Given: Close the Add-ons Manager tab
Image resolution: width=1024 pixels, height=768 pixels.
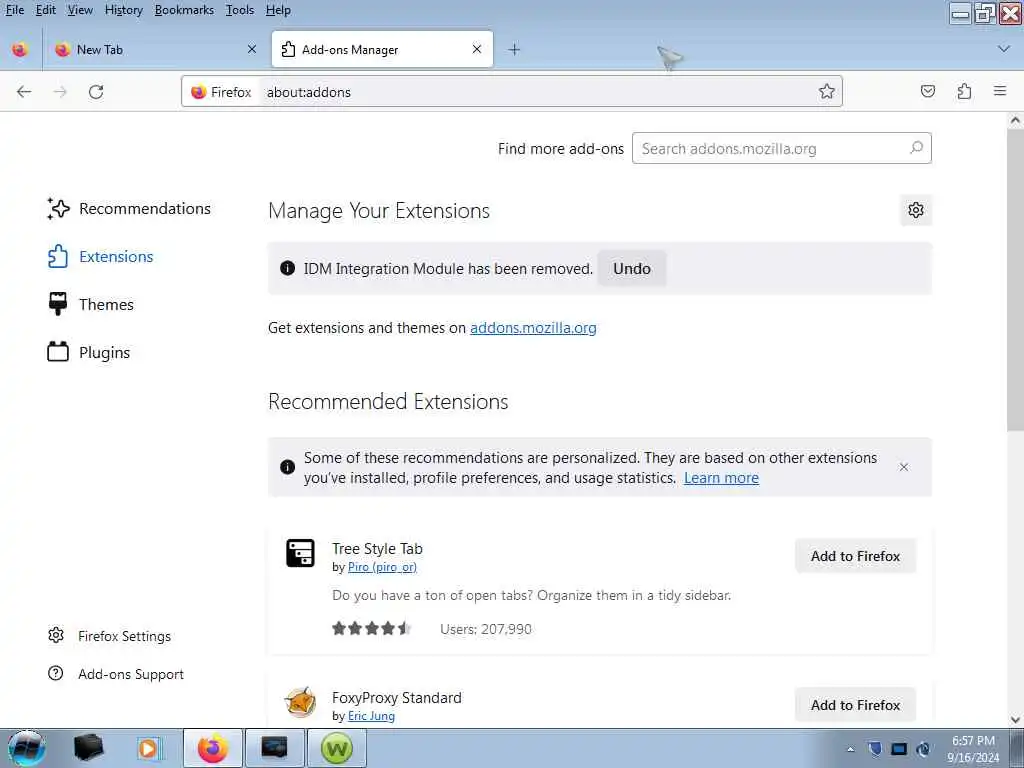Looking at the screenshot, I should click(x=477, y=49).
